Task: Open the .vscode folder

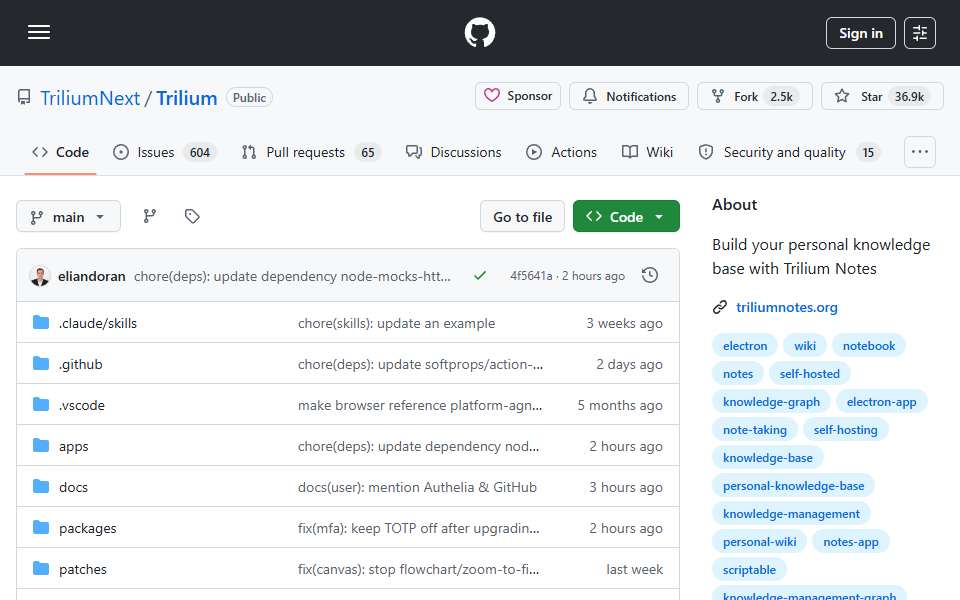Action: (82, 405)
